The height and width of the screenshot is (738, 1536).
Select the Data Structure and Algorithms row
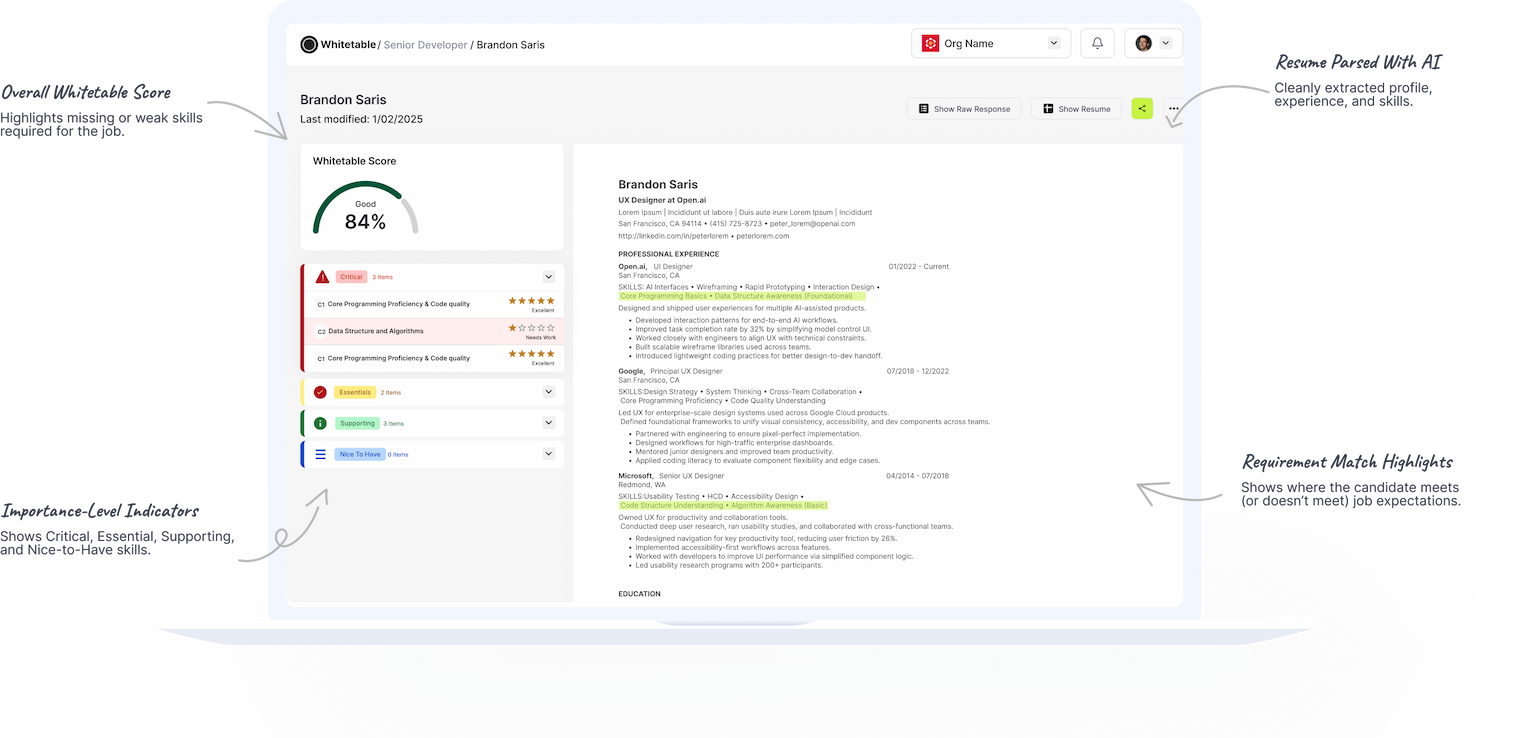point(376,331)
